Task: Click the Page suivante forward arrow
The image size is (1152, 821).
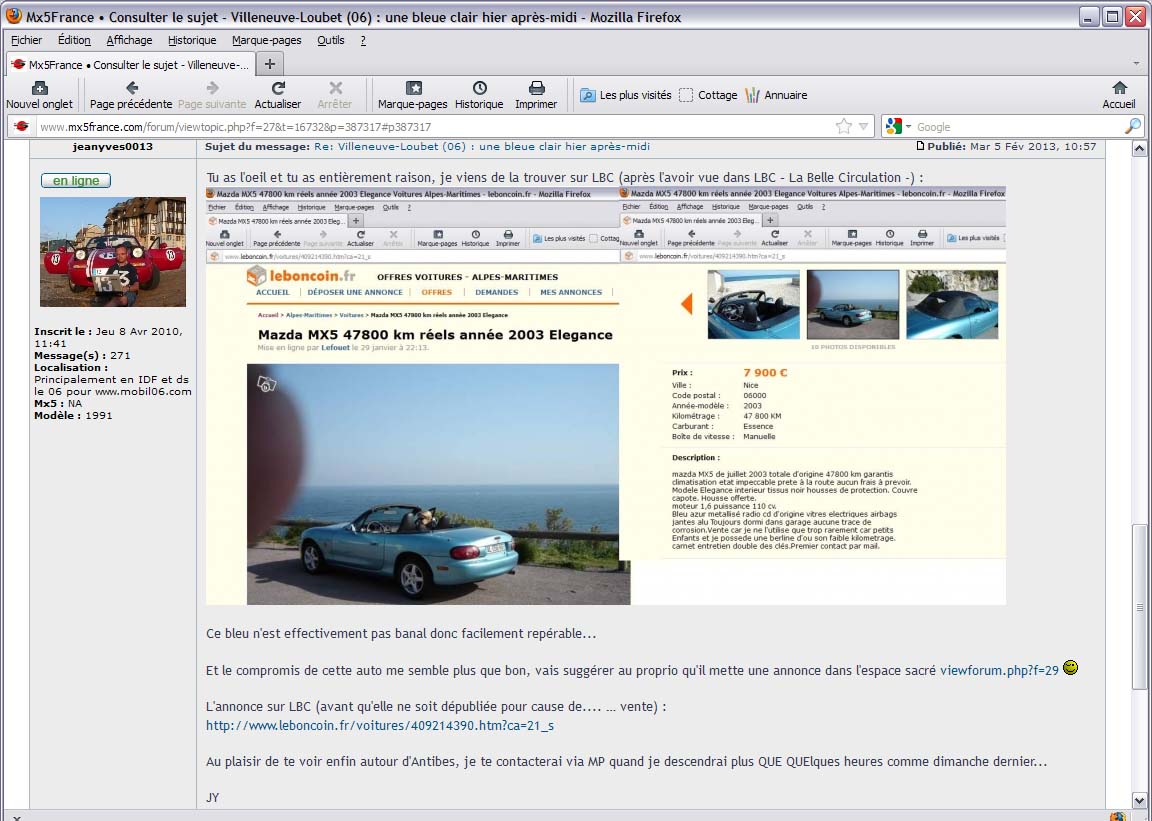Action: pos(212,88)
